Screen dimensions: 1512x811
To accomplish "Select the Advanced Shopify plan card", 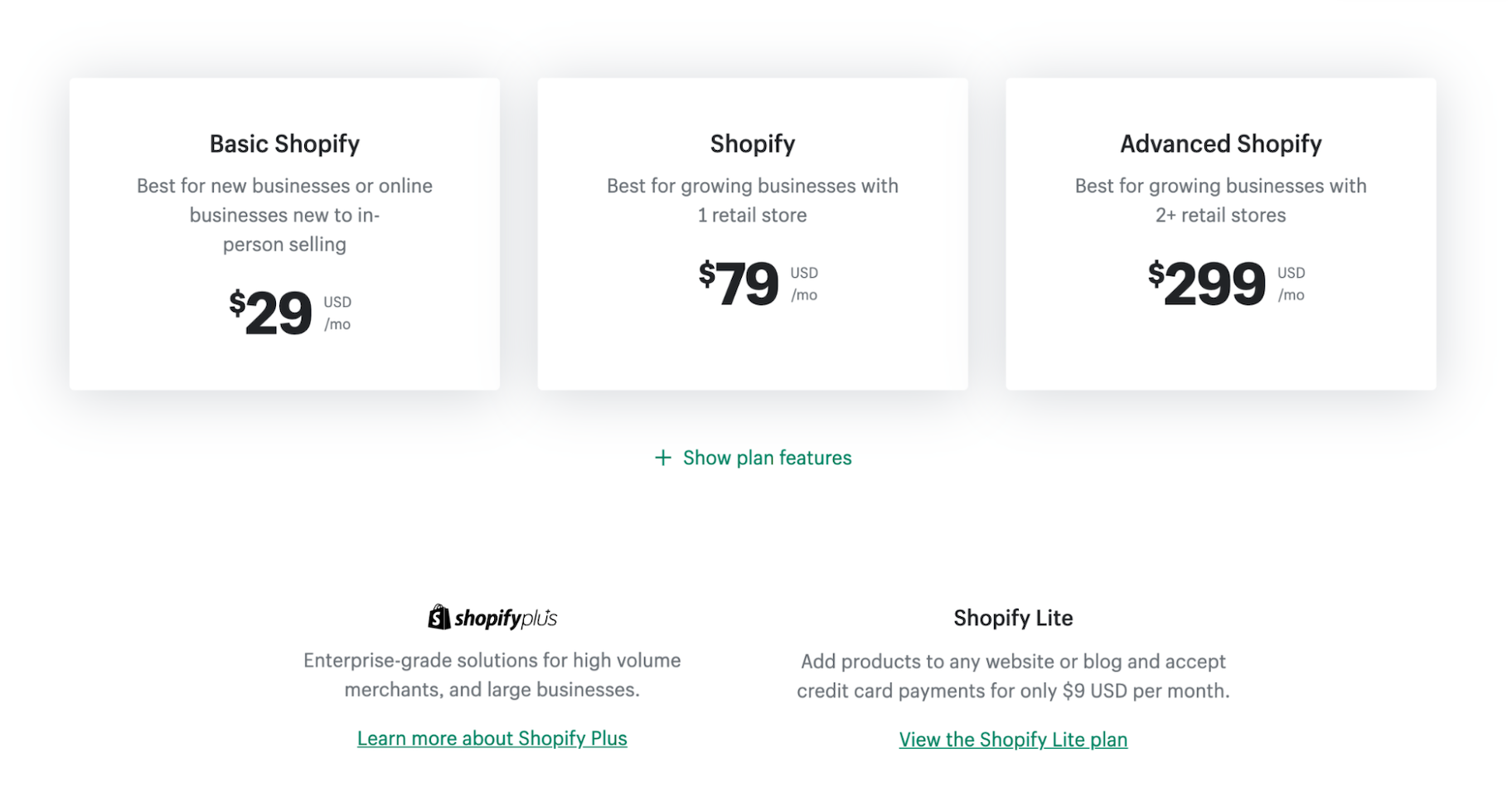I will click(1220, 234).
